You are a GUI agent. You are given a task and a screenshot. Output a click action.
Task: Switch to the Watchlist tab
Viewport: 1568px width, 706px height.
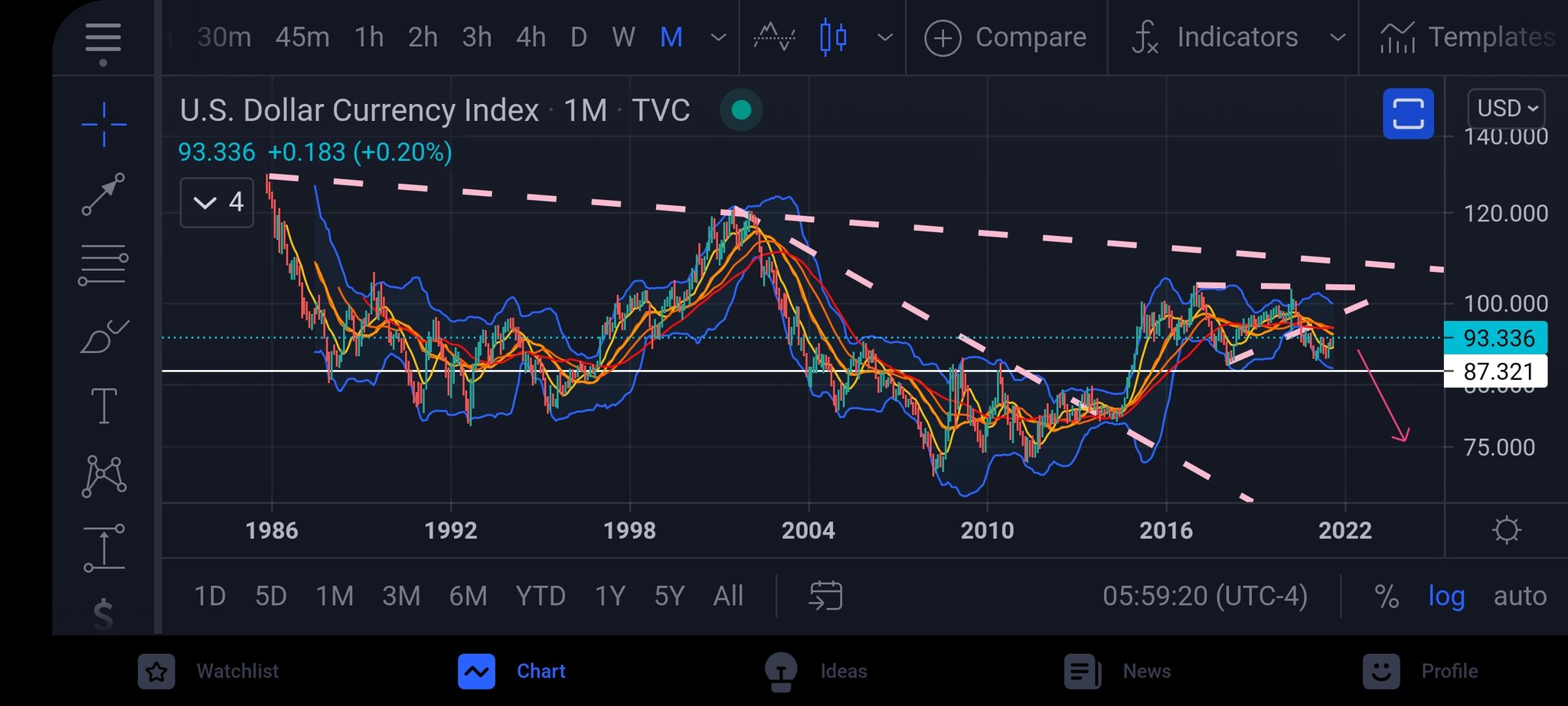208,672
